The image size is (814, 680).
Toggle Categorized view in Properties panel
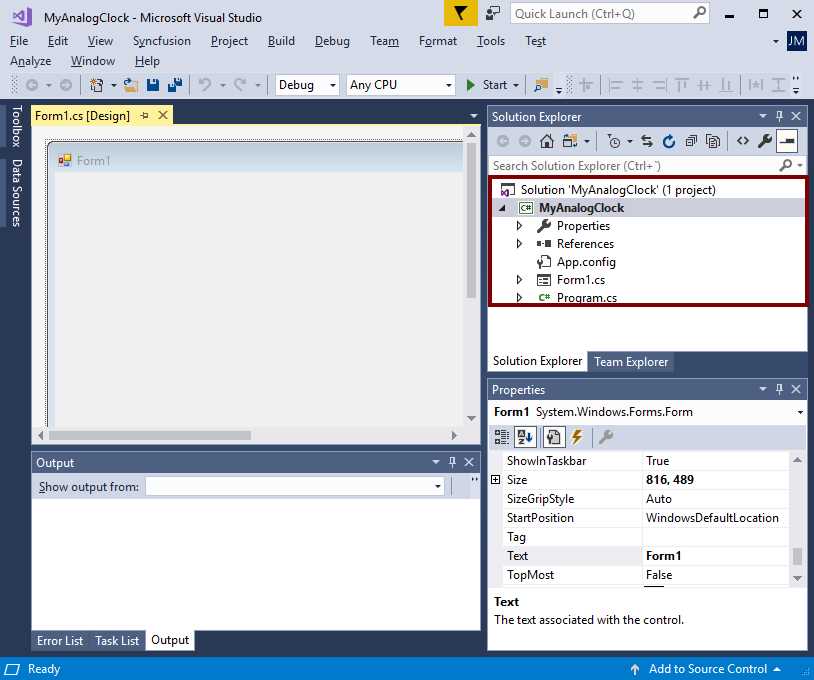[x=502, y=437]
